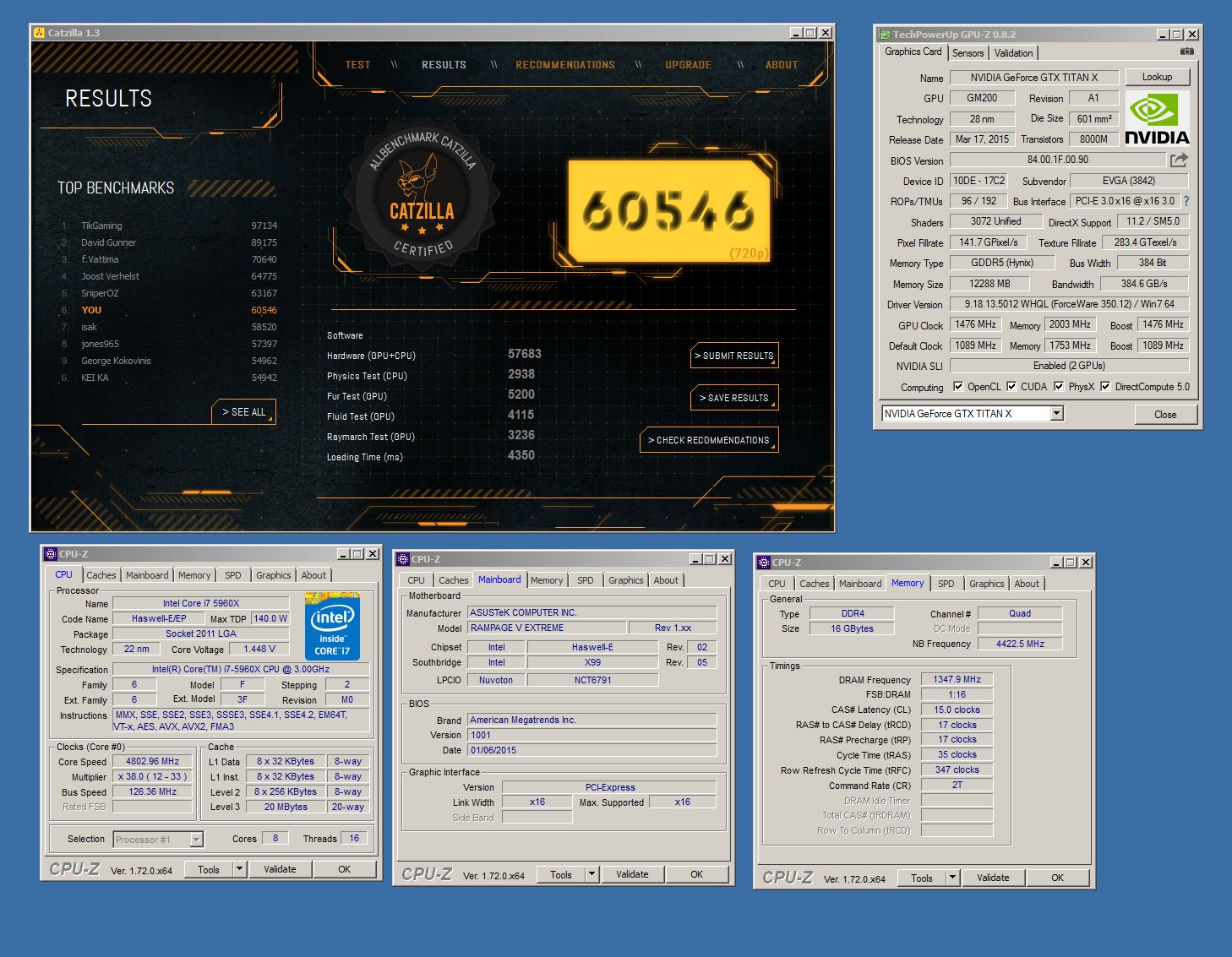Screen dimensions: 1232x957
Task: Click the TikGaming top benchmark entry
Action: pyautogui.click(x=169, y=226)
